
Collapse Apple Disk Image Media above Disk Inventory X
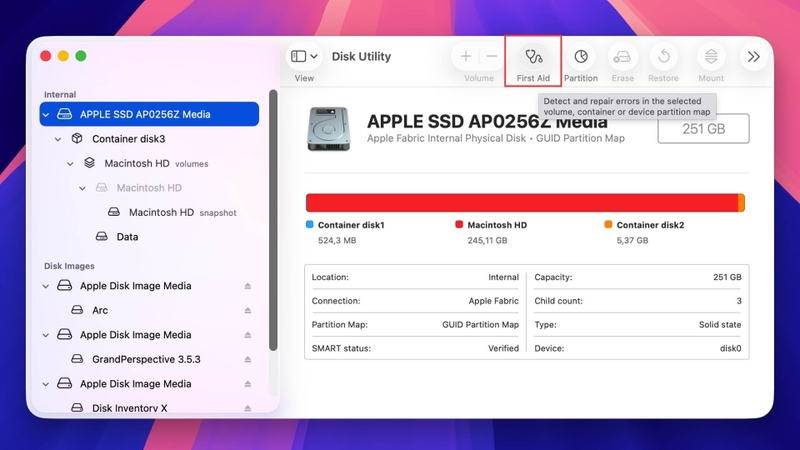coord(46,384)
